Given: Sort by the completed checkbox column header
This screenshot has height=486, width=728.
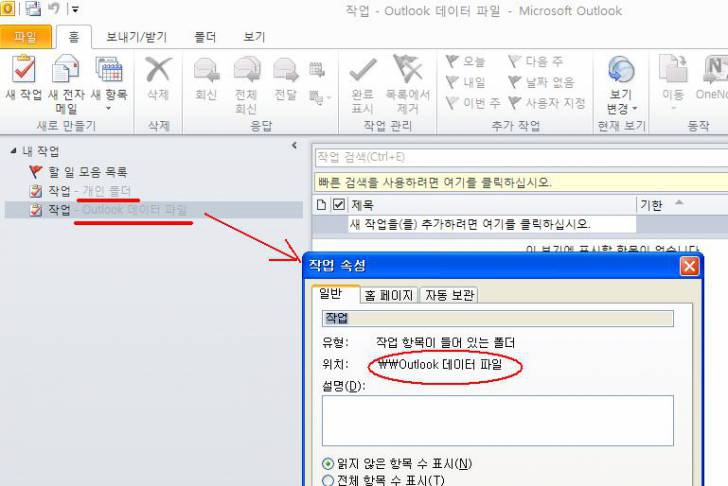Looking at the screenshot, I should tap(339, 204).
